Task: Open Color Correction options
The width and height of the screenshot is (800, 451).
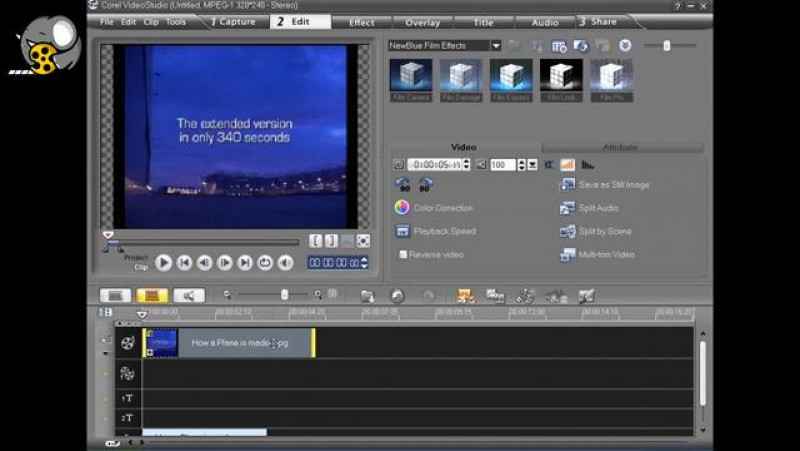Action: pyautogui.click(x=434, y=208)
